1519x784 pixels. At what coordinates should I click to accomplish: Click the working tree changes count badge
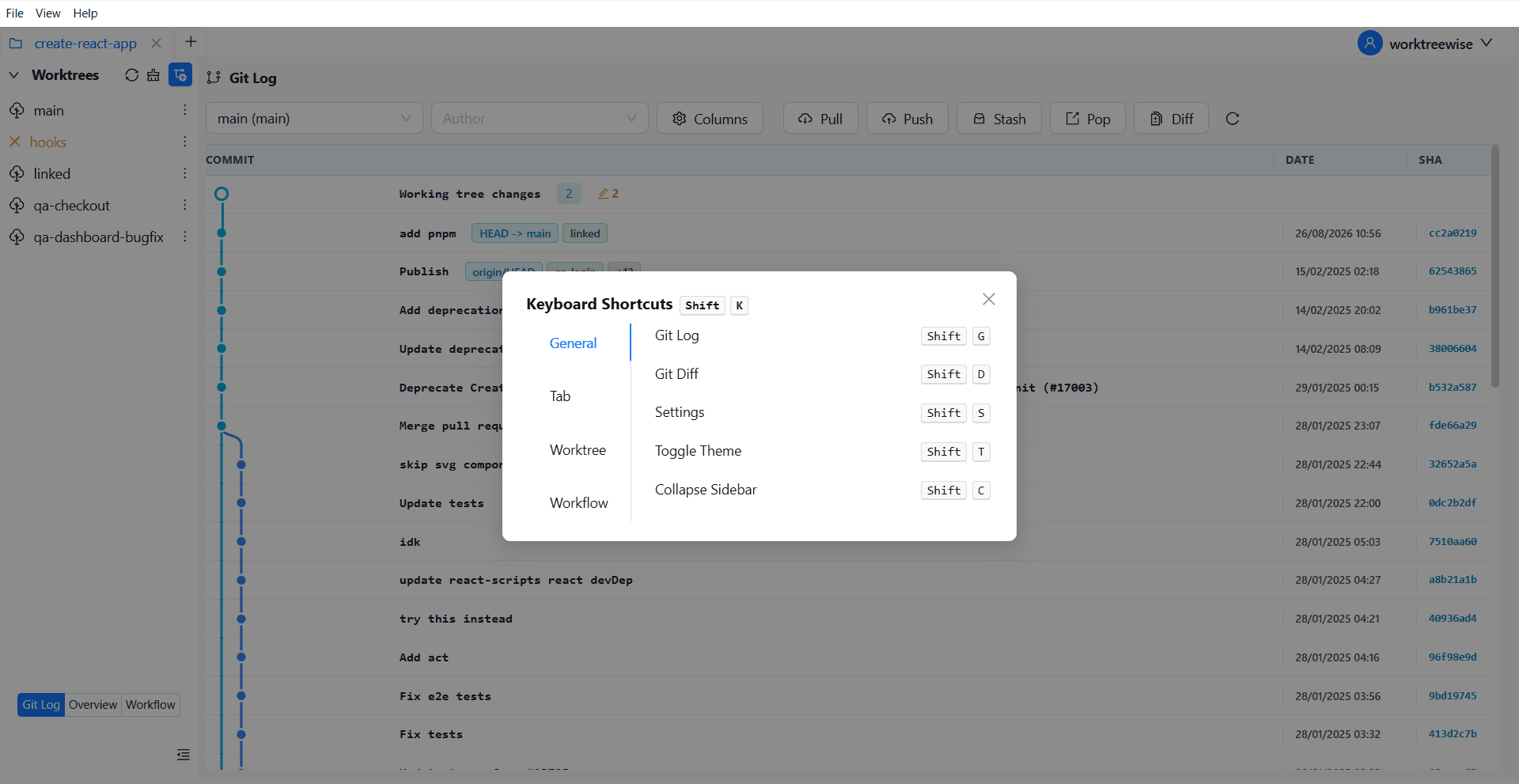[x=569, y=194]
